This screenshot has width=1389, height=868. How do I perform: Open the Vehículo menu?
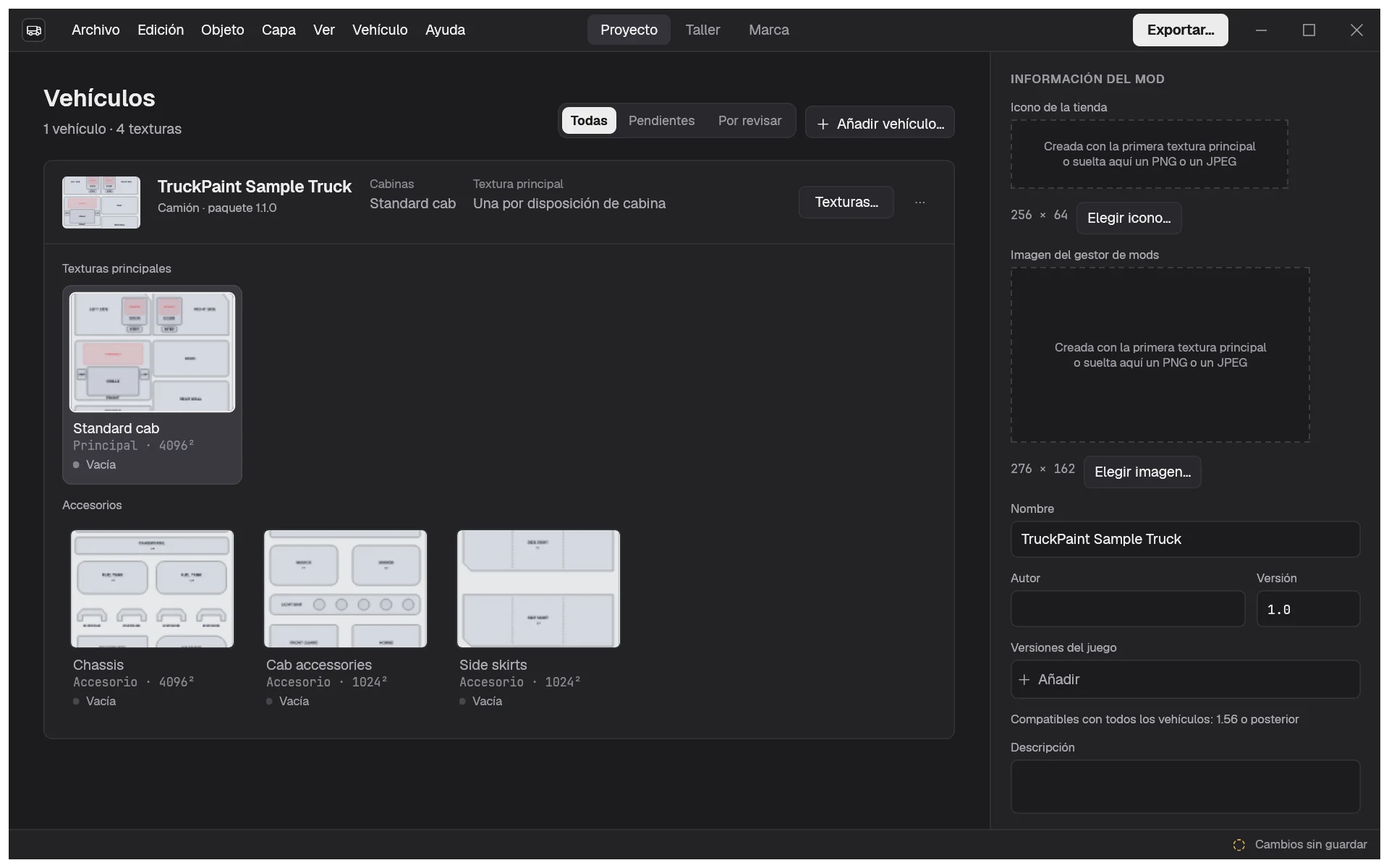[380, 30]
